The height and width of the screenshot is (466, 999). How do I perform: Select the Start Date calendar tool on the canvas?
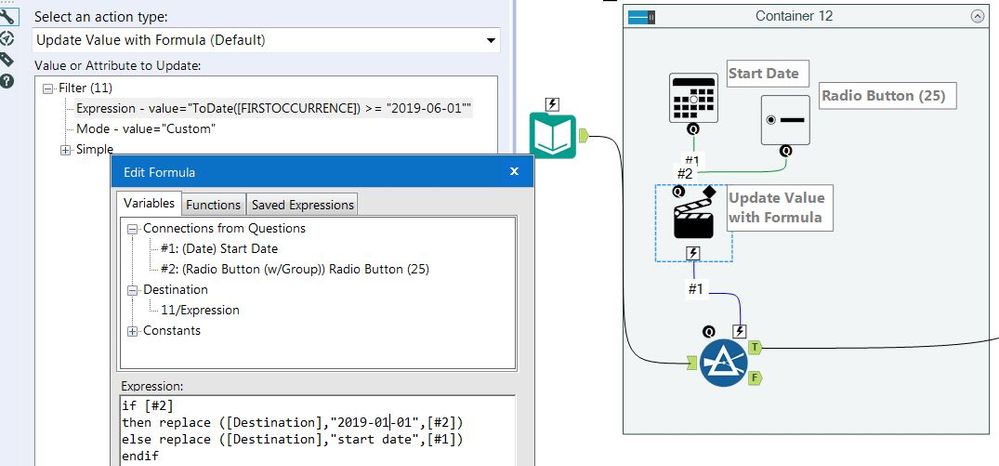[x=693, y=98]
